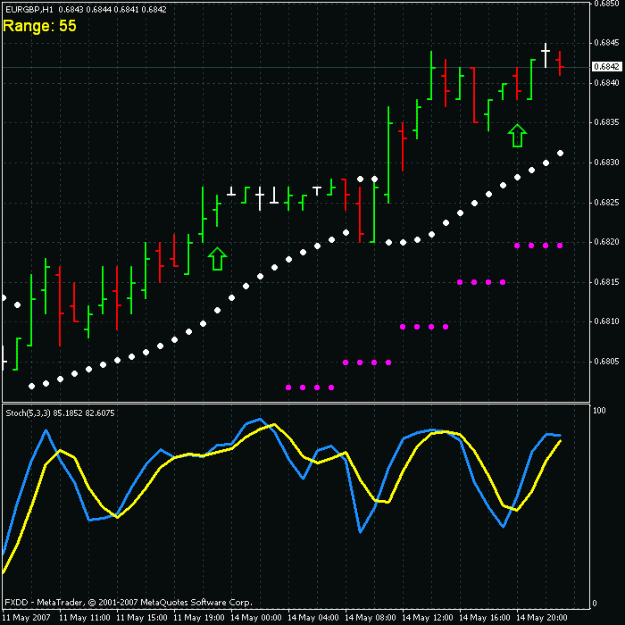625x625 pixels.
Task: Click the "14 May 16:00" time label
Action: (x=484, y=618)
